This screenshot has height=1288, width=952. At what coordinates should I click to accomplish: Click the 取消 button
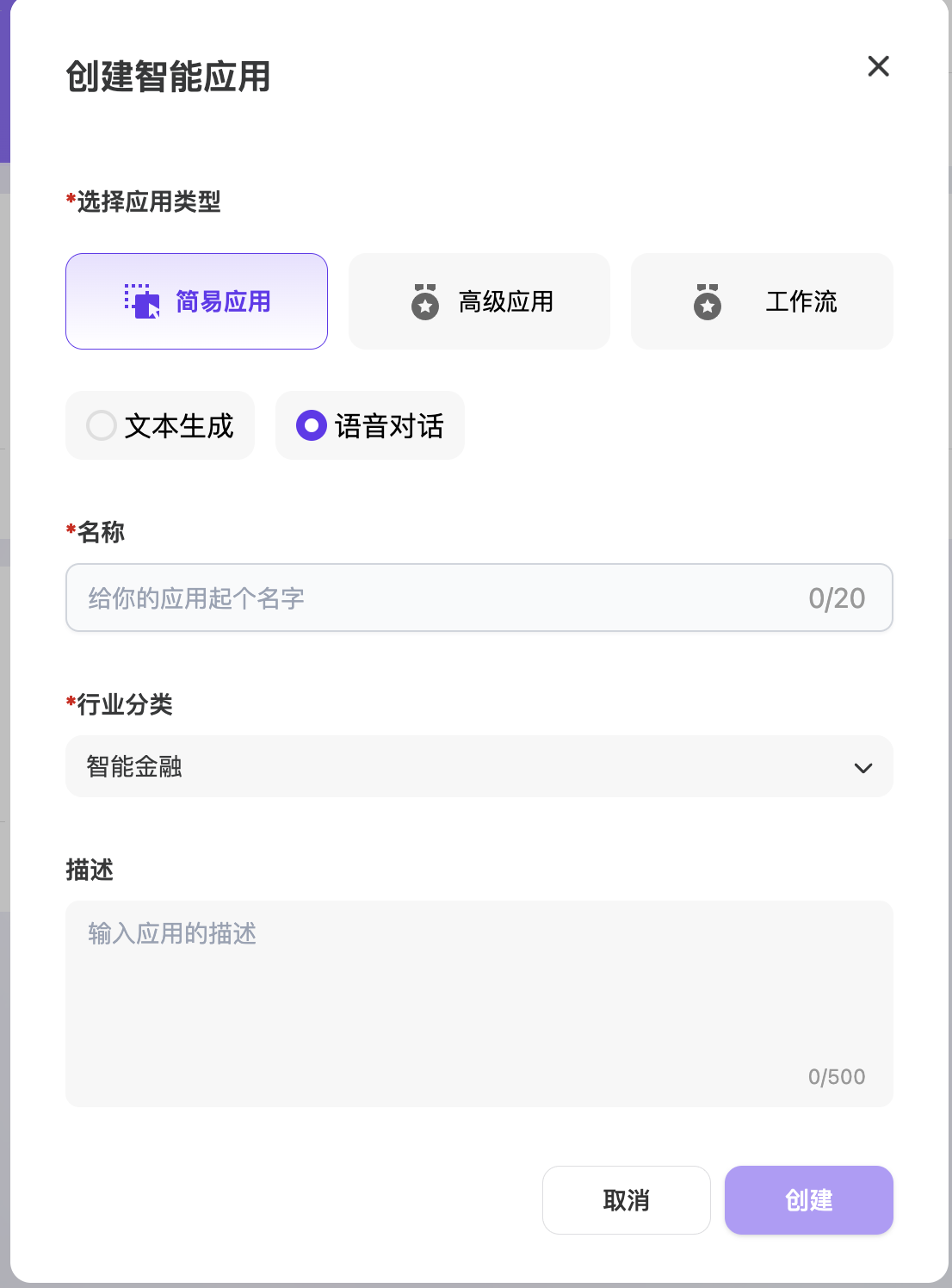pos(627,1200)
